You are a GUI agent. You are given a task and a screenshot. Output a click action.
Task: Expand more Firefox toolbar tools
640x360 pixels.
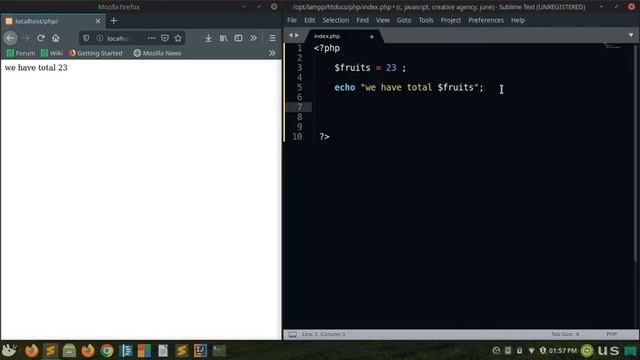click(x=253, y=38)
